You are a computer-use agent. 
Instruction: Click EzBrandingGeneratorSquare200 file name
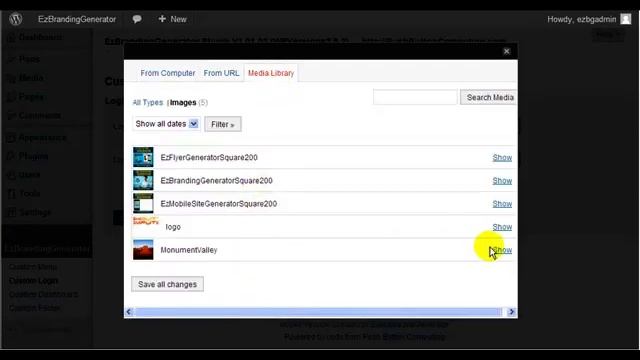tap(216, 180)
